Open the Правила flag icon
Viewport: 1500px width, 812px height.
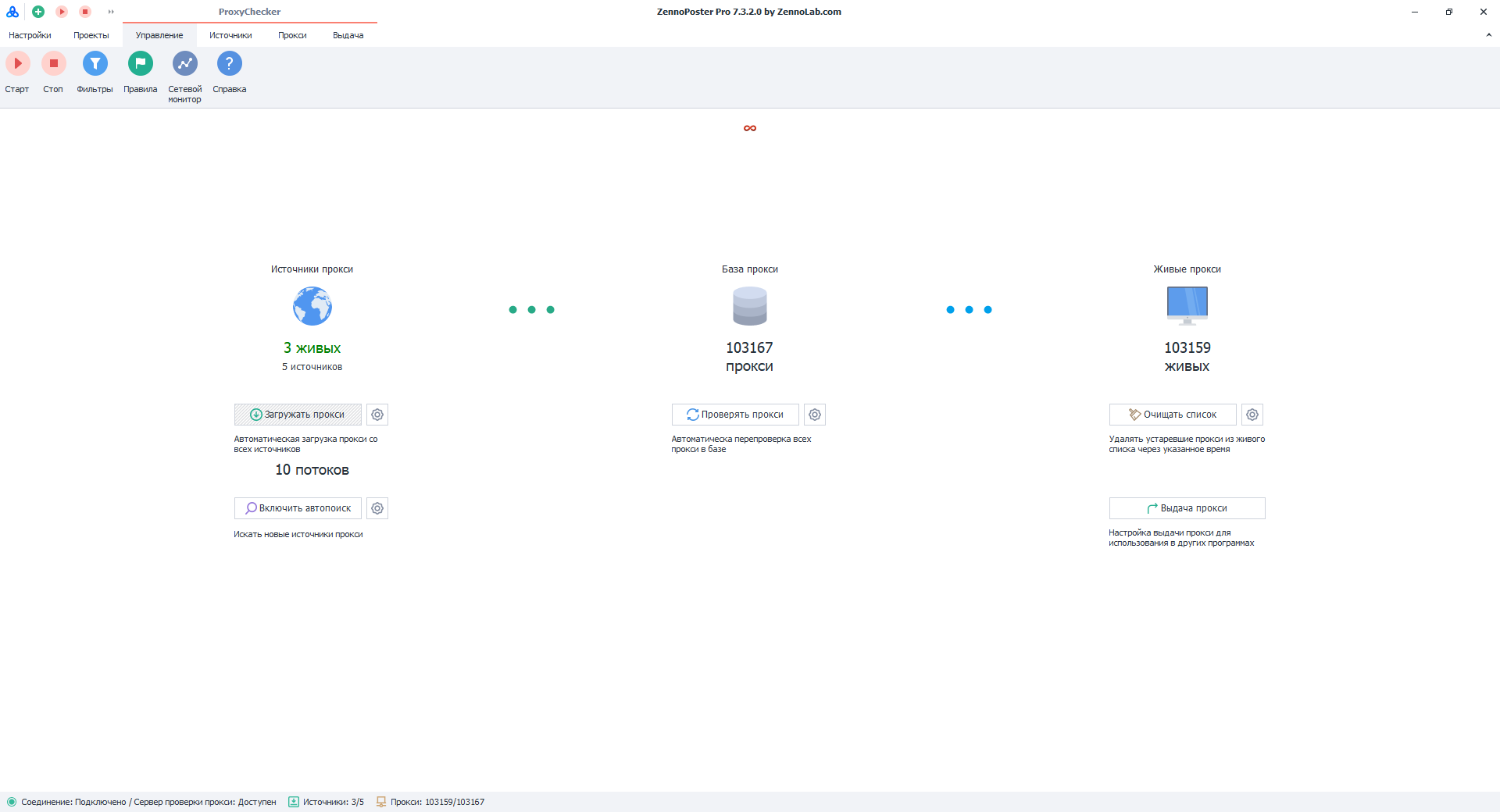click(140, 63)
